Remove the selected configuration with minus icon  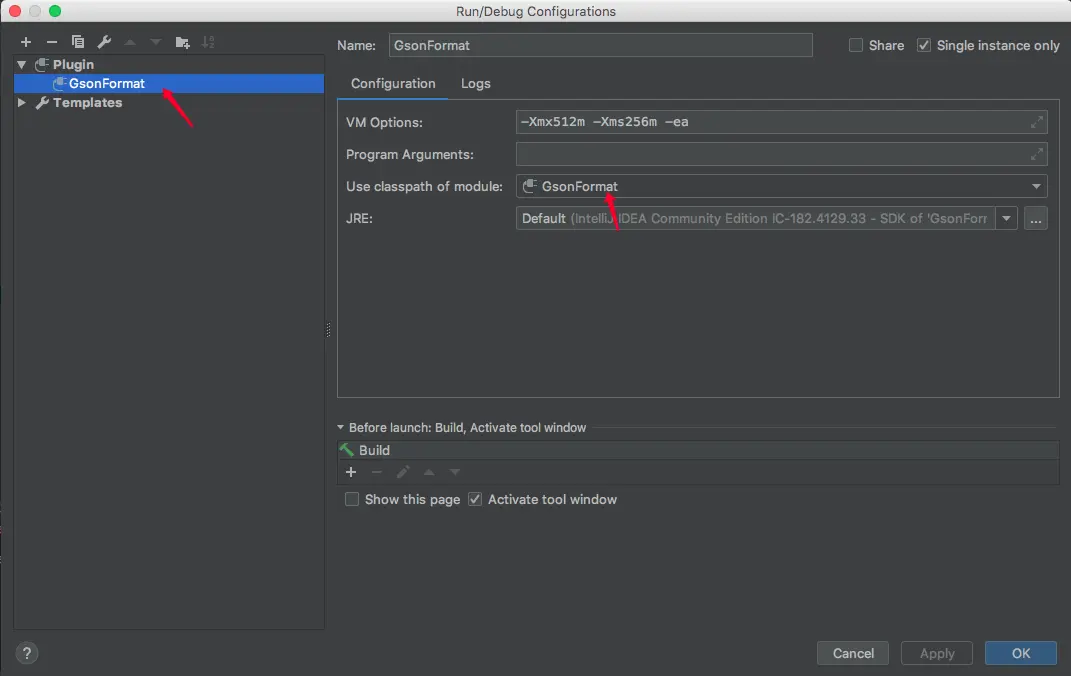pos(52,42)
